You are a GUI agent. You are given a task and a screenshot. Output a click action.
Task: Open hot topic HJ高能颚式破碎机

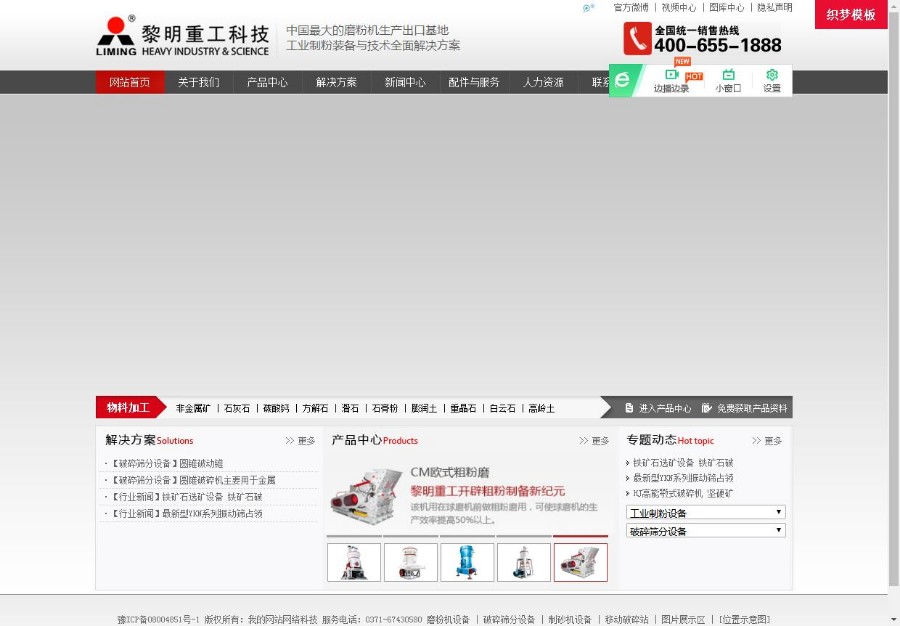(682, 493)
